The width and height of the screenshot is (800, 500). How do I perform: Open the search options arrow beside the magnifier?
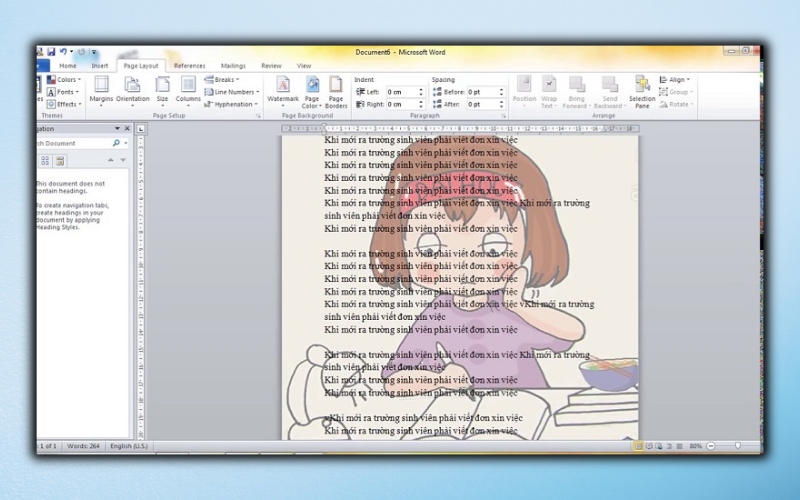126,143
